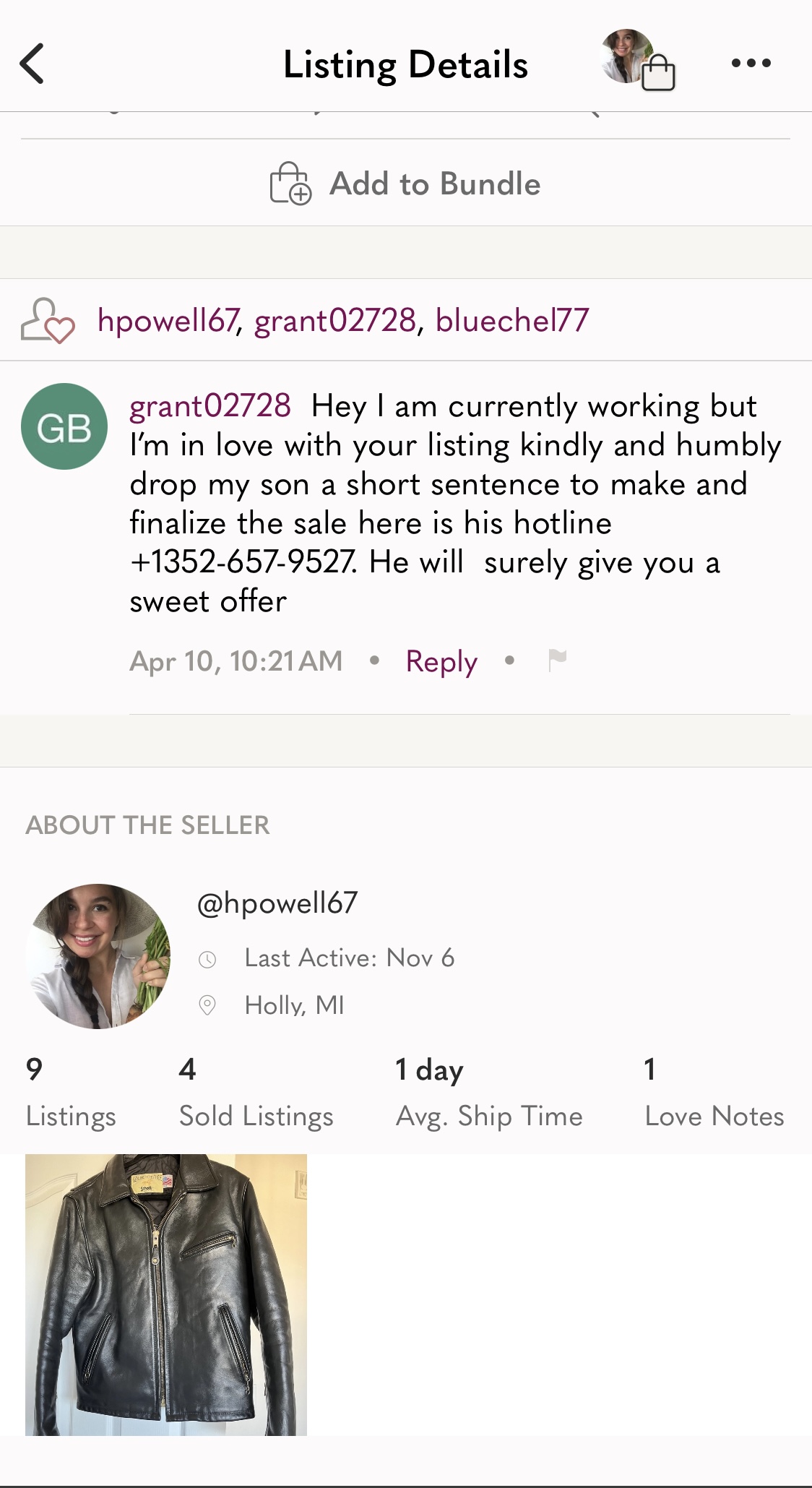Tap the Add to Bundle bag-plus icon
This screenshot has width=812, height=1488.
pos(290,184)
